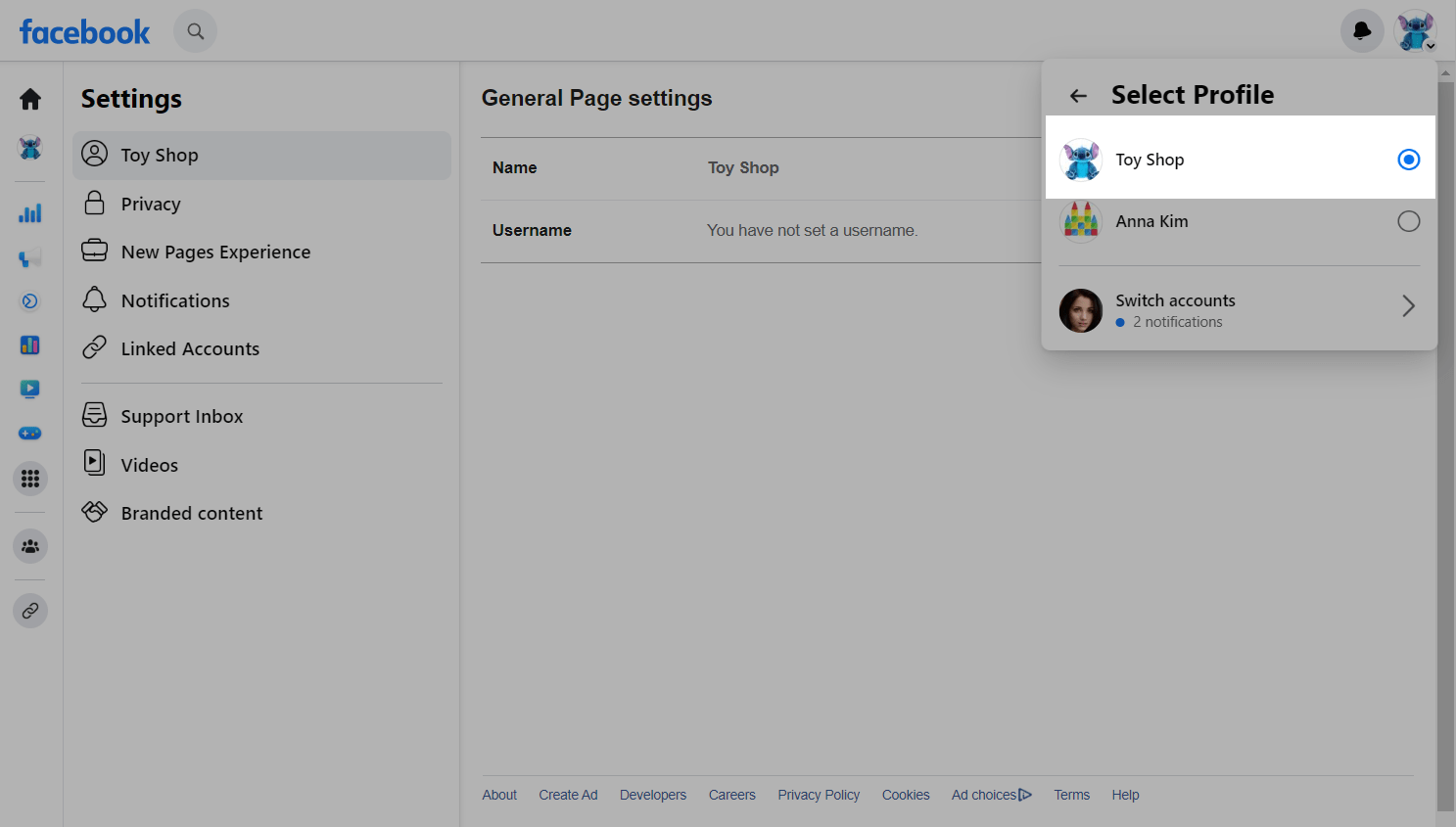Image resolution: width=1456 pixels, height=827 pixels.
Task: Click the Privacy Policy footer link
Action: (819, 795)
